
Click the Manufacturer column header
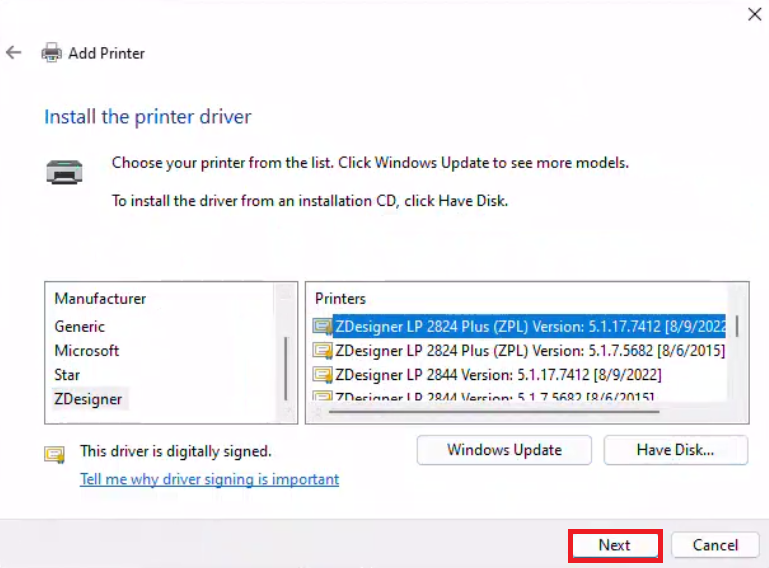pos(100,298)
